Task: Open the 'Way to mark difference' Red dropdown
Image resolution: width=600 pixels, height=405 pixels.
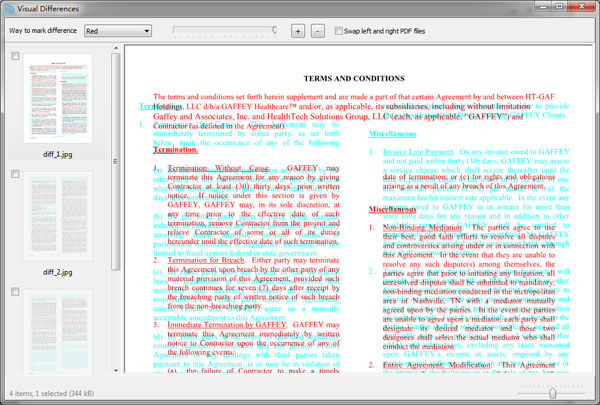Action: coord(117,31)
